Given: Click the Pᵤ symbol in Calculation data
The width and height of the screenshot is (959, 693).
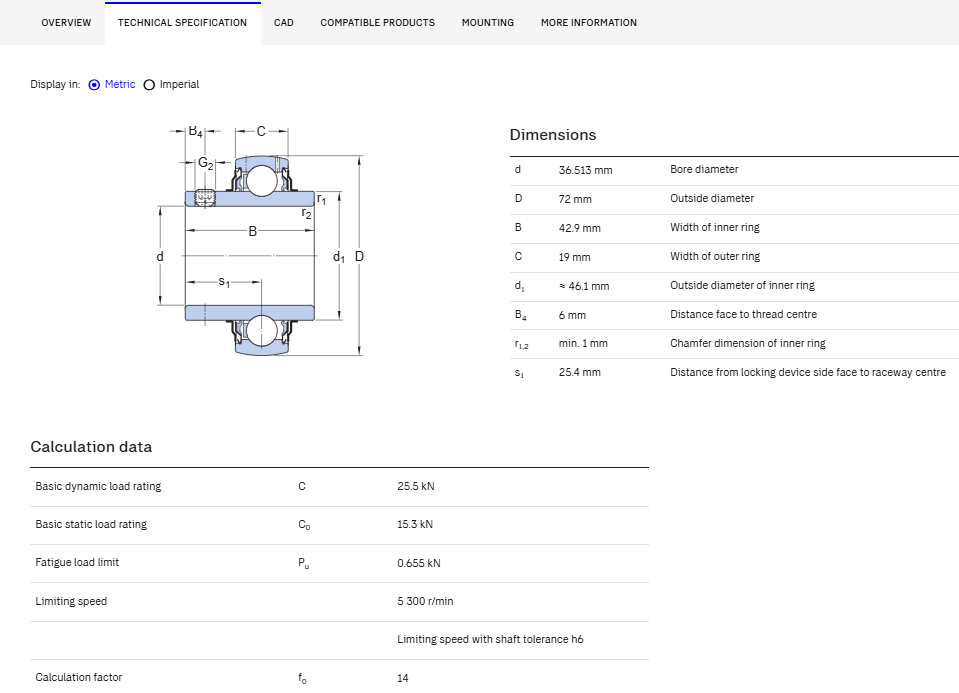Looking at the screenshot, I should click(x=303, y=563).
